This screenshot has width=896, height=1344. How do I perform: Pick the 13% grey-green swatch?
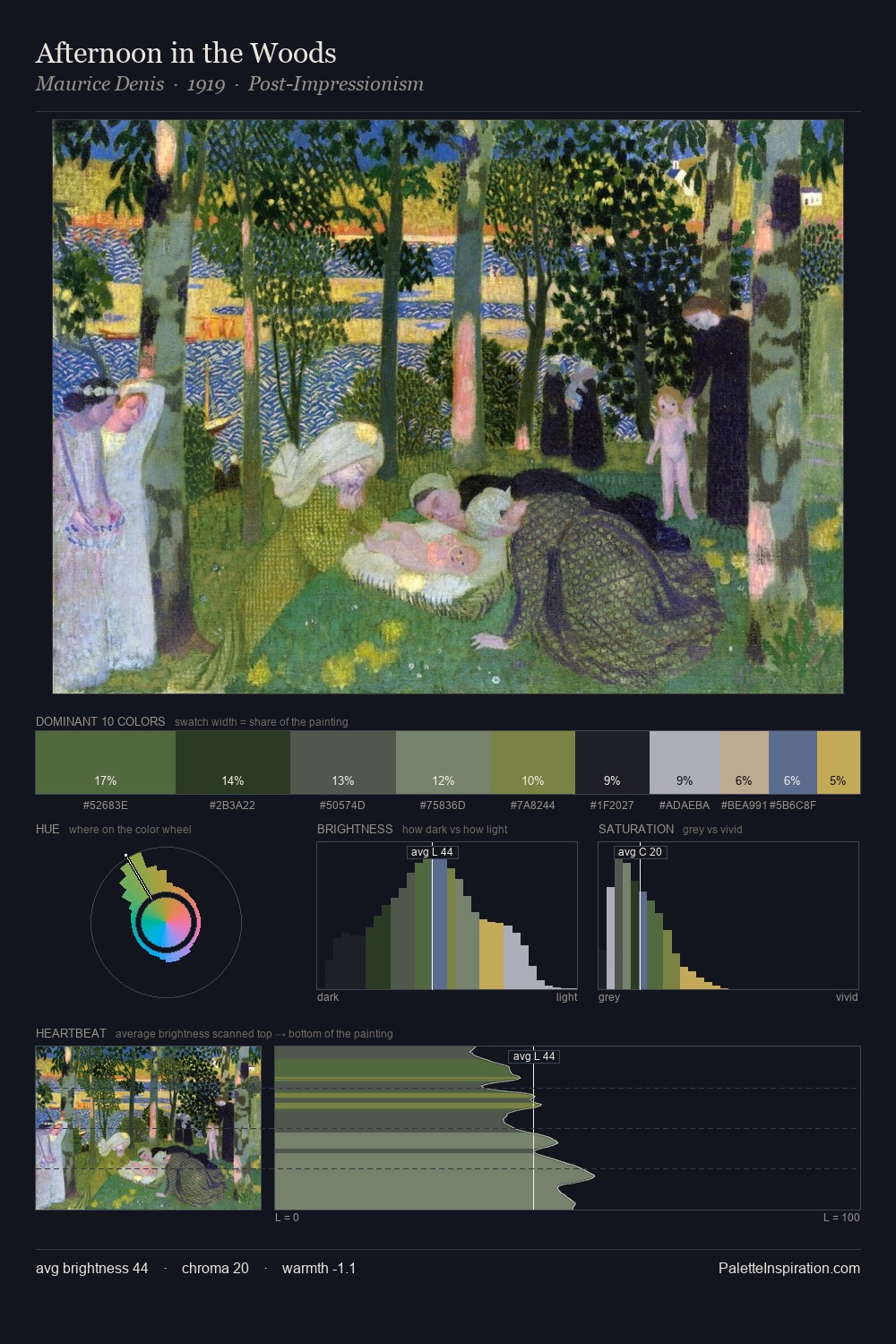[343, 762]
